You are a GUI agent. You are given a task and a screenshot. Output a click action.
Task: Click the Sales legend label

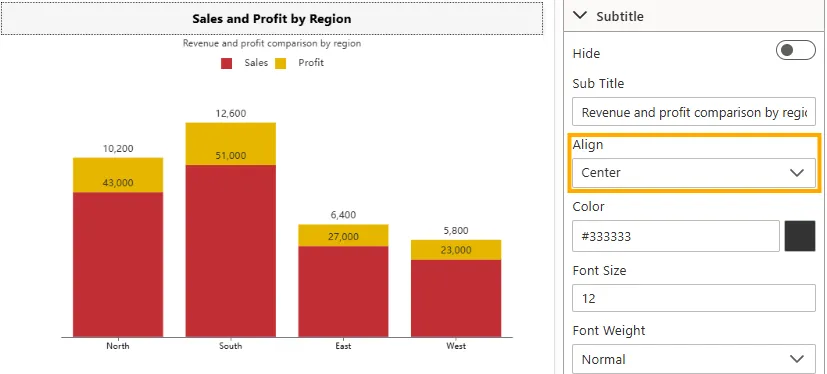[256, 63]
